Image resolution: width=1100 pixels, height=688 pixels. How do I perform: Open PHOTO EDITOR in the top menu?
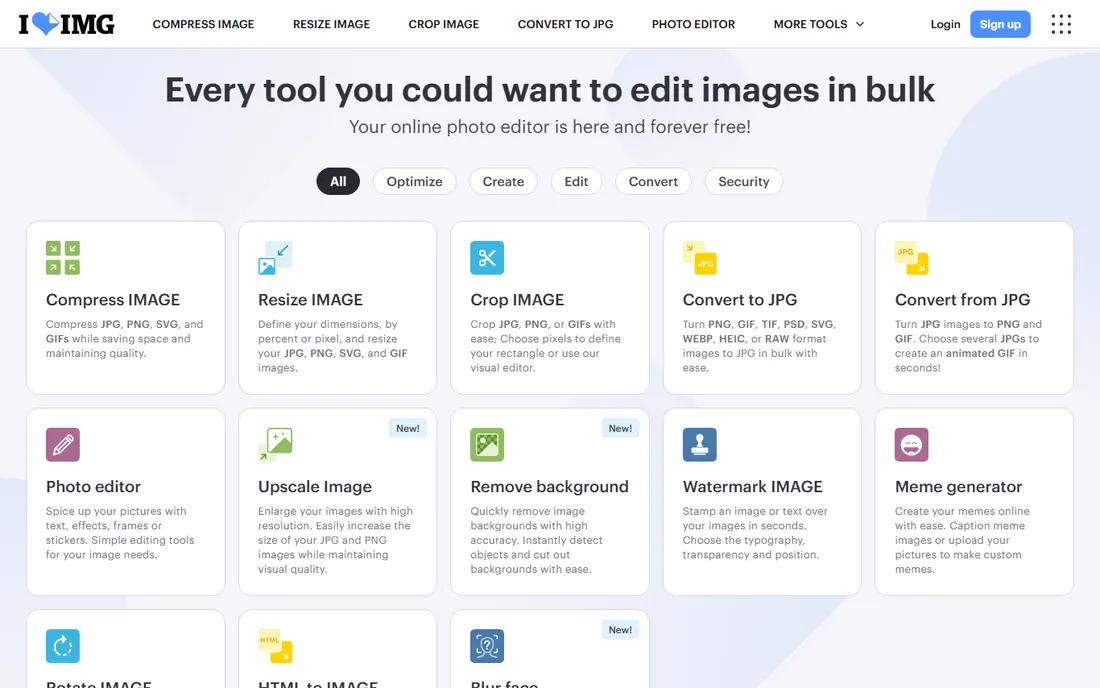click(693, 24)
